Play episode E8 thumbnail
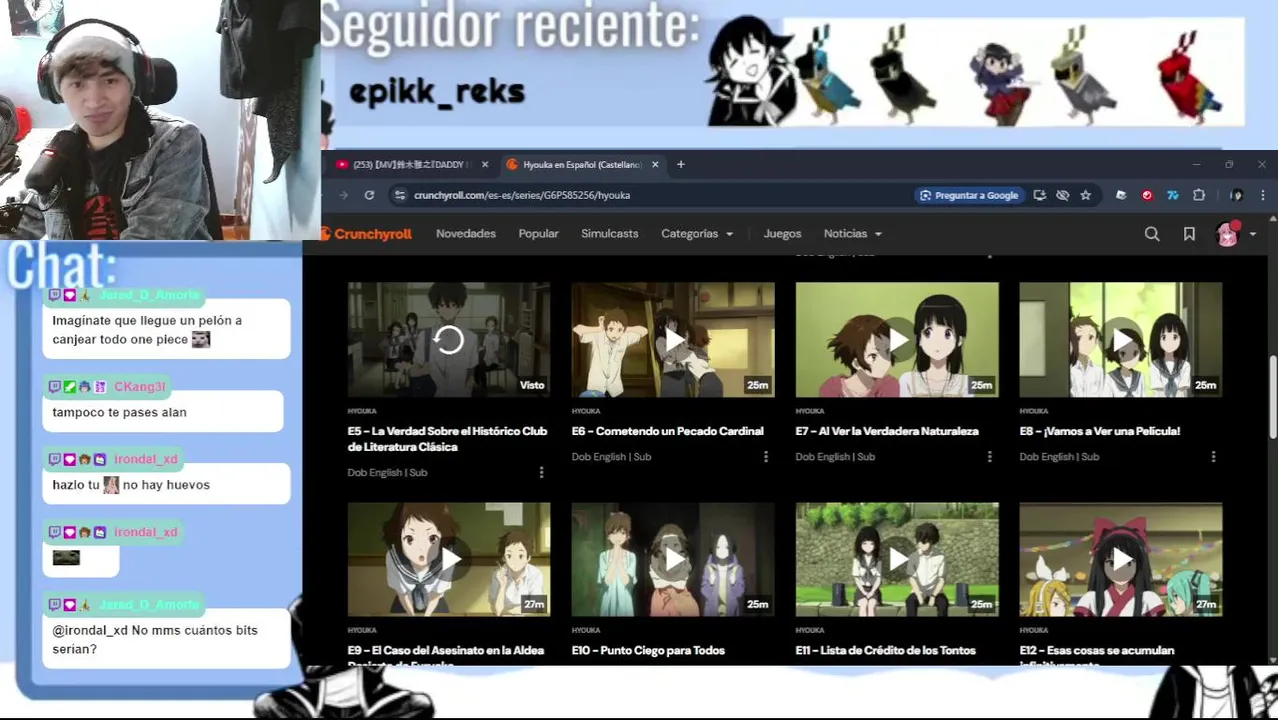This screenshot has width=1278, height=720. tap(1121, 340)
